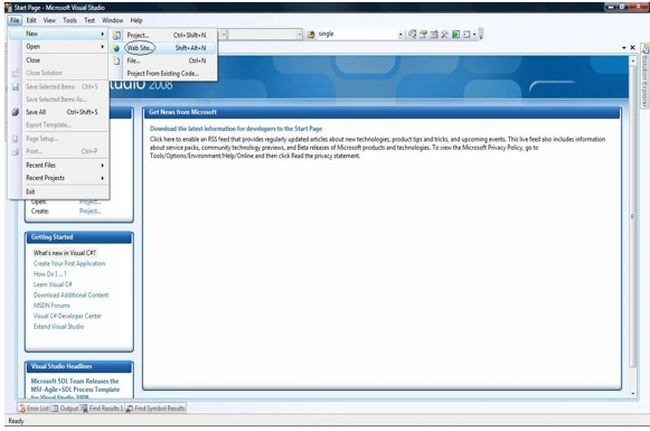Click the Error List tab
This screenshot has height=431, width=650.
[x=34, y=409]
